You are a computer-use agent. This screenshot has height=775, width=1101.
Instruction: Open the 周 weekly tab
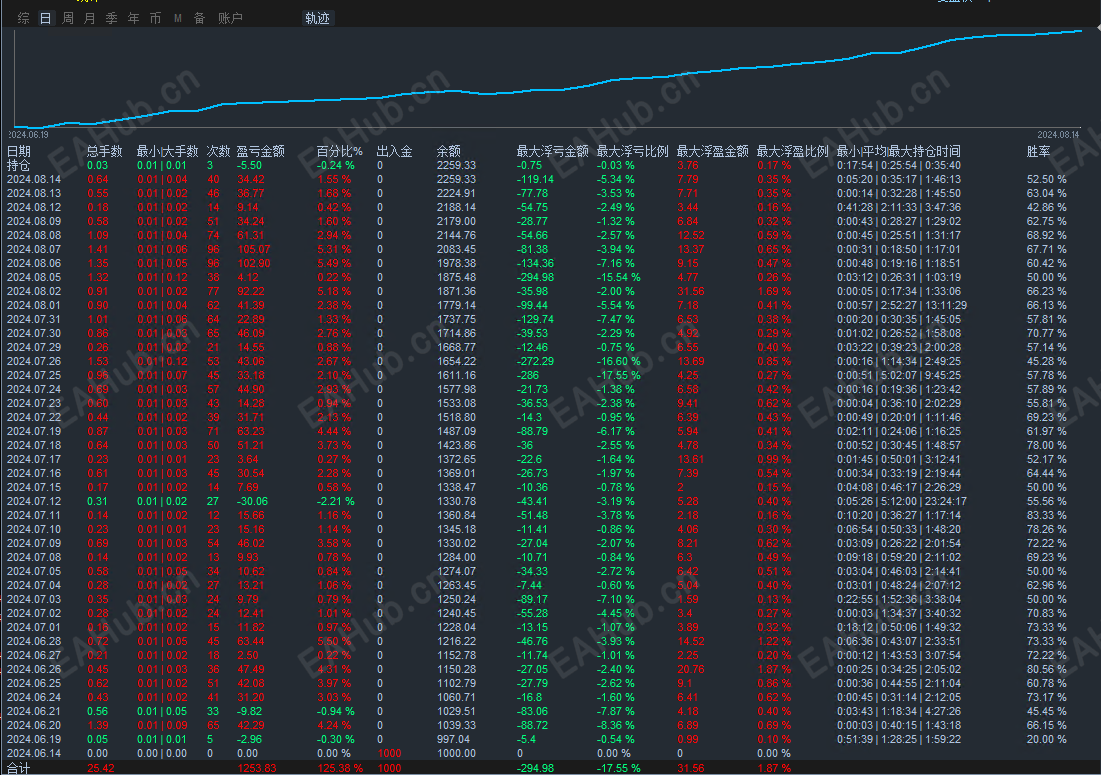click(67, 18)
